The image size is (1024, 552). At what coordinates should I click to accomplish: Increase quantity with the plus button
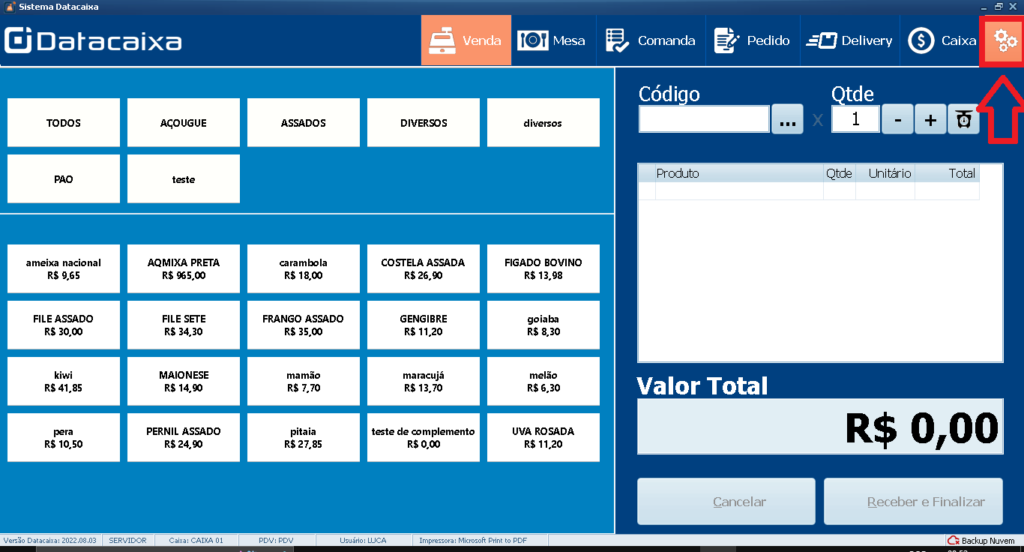[x=930, y=120]
